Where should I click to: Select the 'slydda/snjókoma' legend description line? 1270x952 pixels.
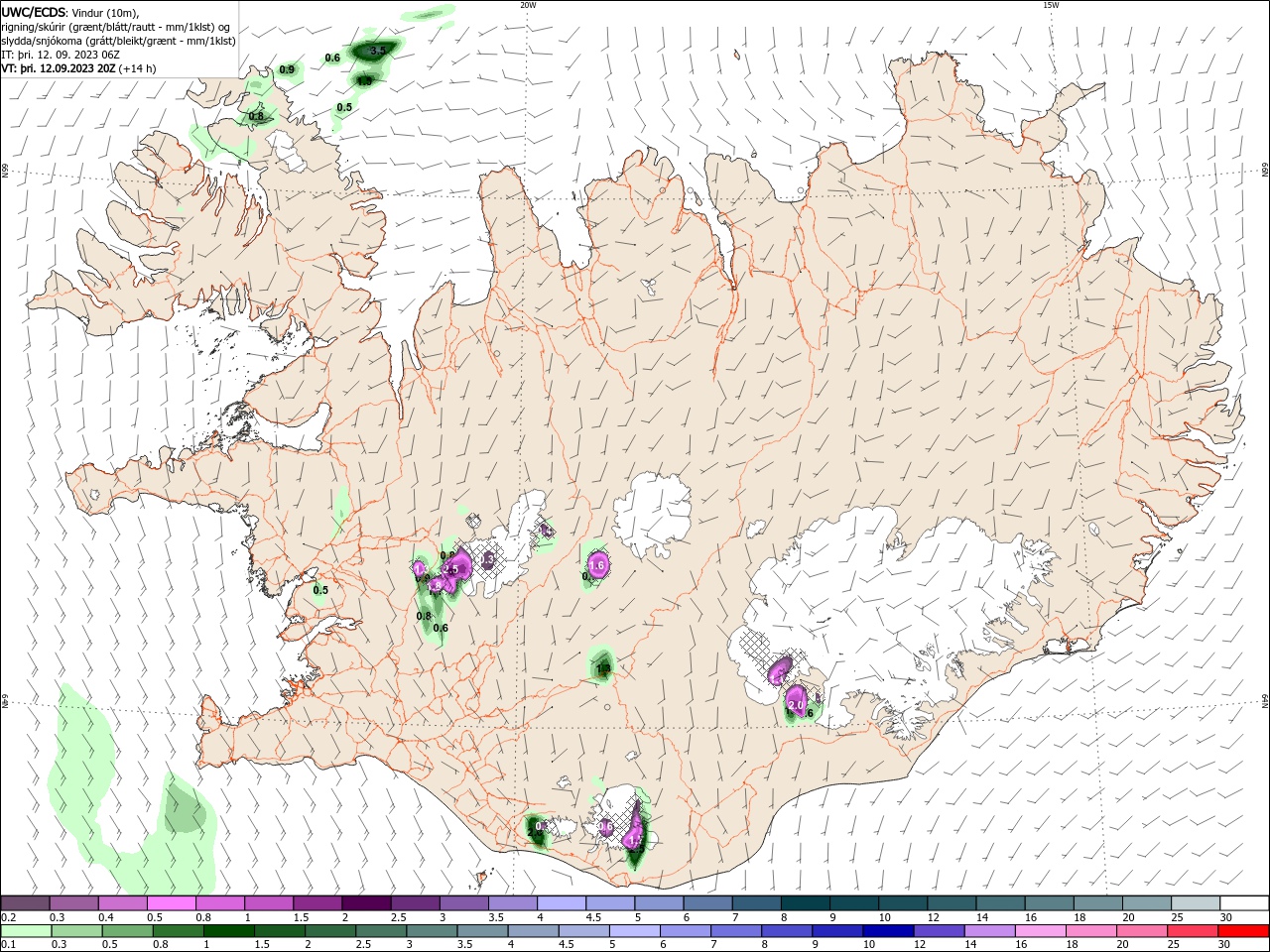click(x=118, y=41)
